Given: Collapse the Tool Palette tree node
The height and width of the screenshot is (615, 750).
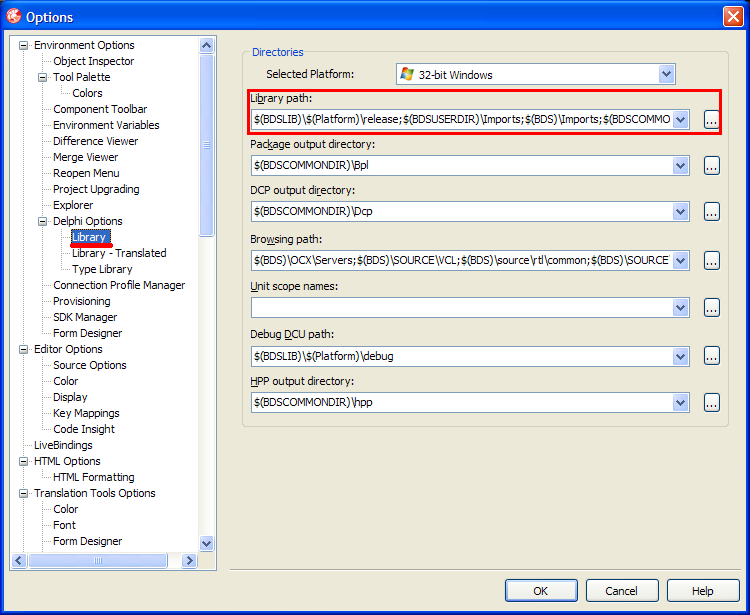Looking at the screenshot, I should pos(43,77).
